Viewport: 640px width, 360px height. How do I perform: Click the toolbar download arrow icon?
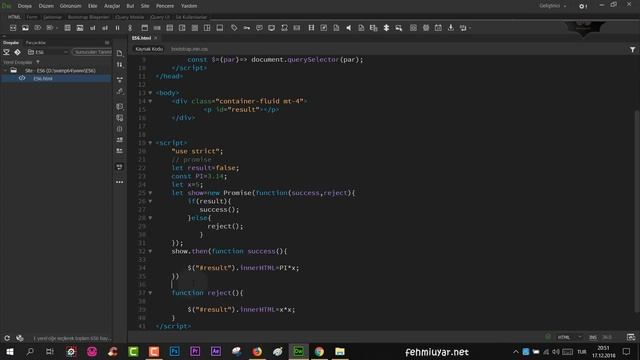pyautogui.click(x=451, y=28)
